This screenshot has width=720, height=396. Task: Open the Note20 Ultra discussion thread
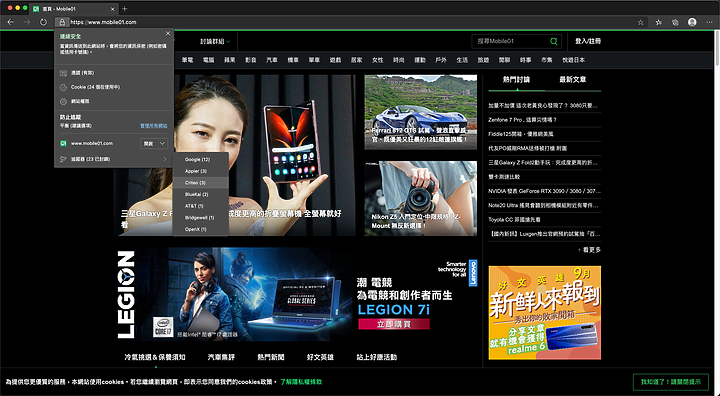click(x=543, y=205)
